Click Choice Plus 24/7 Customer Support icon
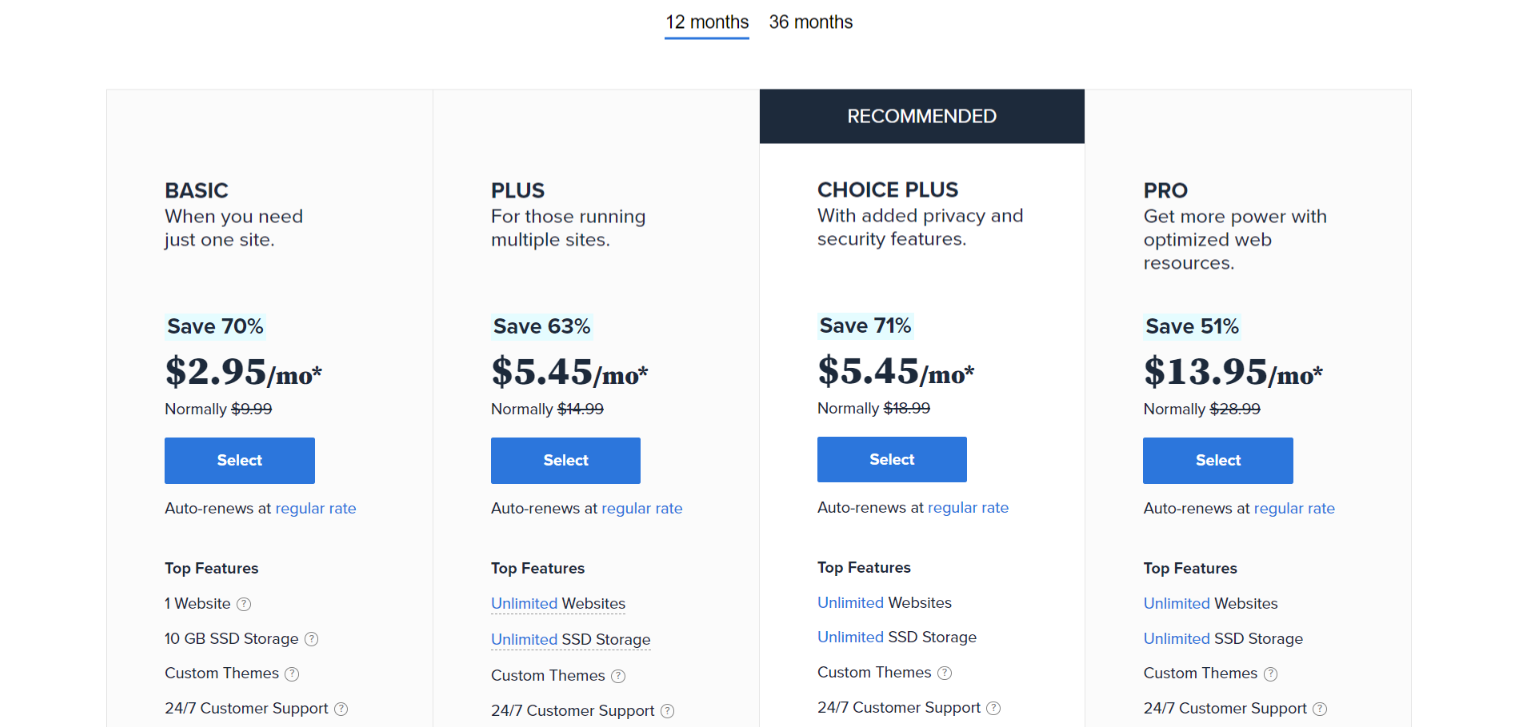The image size is (1517, 727). coord(993,708)
